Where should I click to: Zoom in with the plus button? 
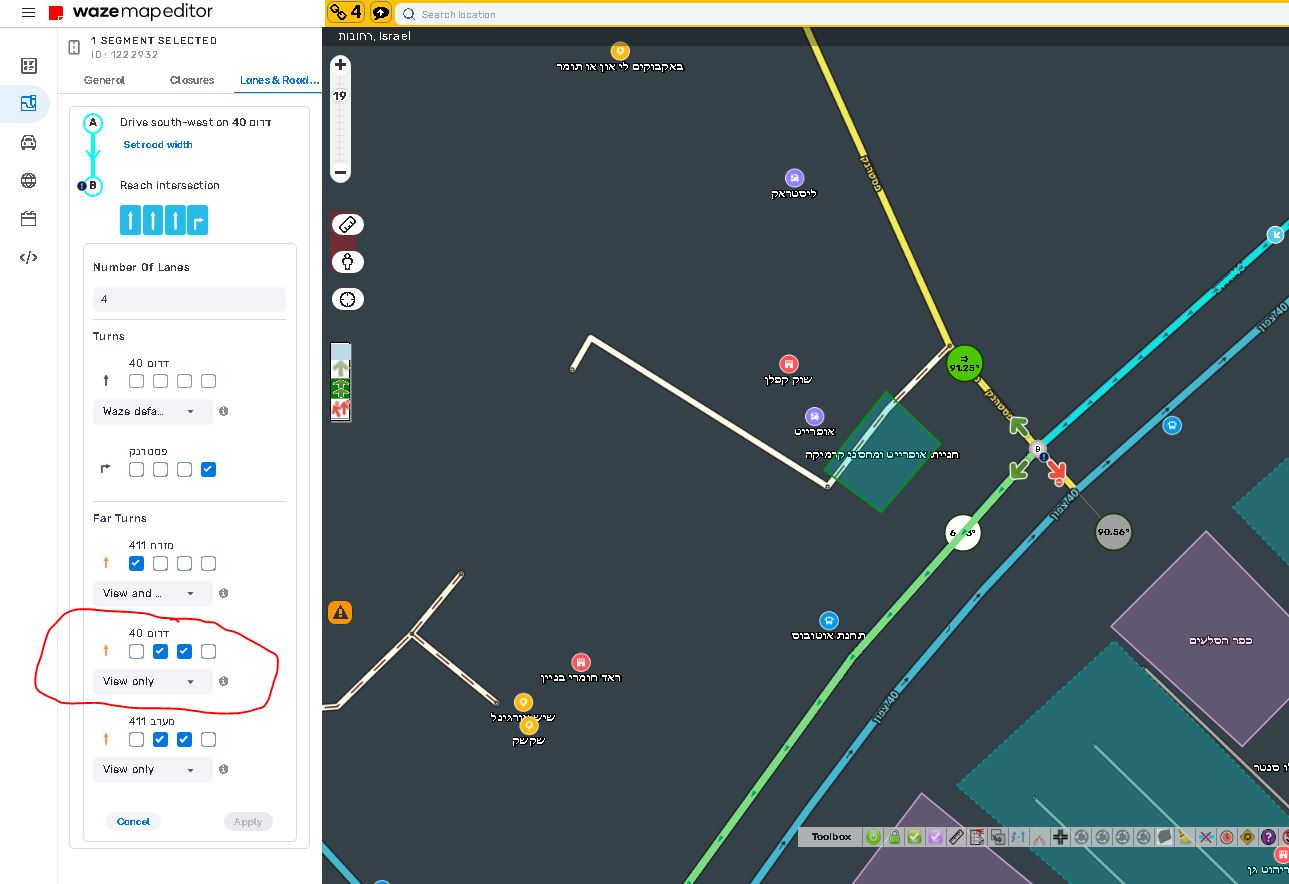coord(340,65)
